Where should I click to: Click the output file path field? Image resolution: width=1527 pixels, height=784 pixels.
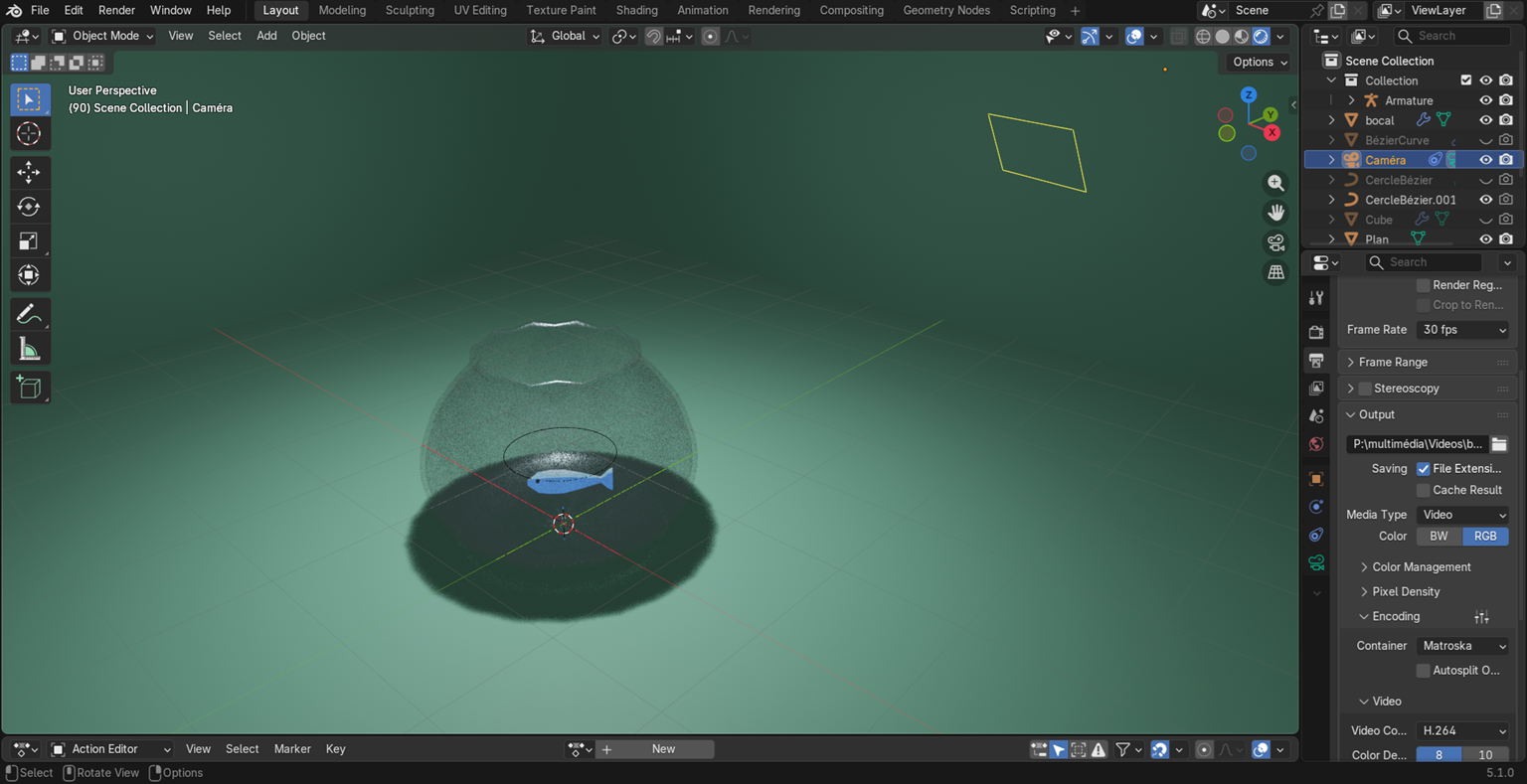click(1417, 444)
